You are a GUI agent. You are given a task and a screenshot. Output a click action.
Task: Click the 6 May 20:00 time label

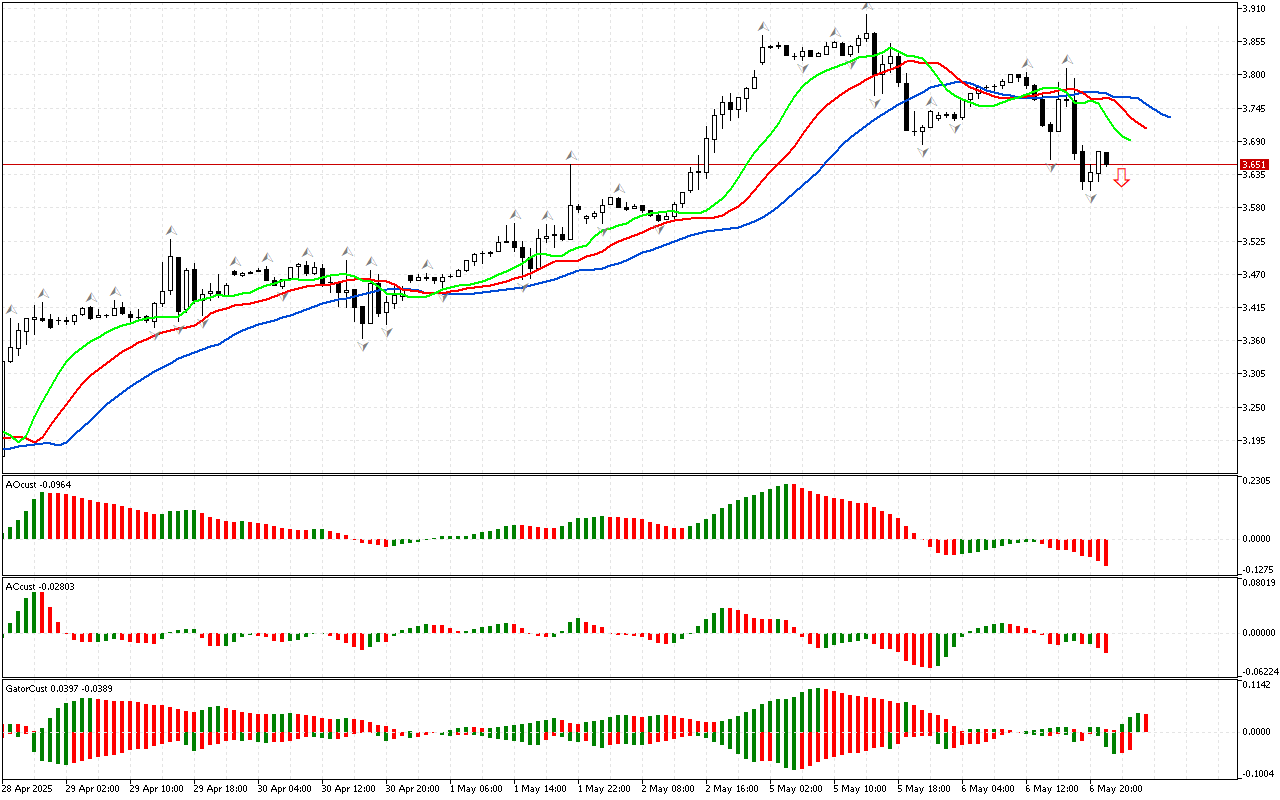pyautogui.click(x=1117, y=788)
